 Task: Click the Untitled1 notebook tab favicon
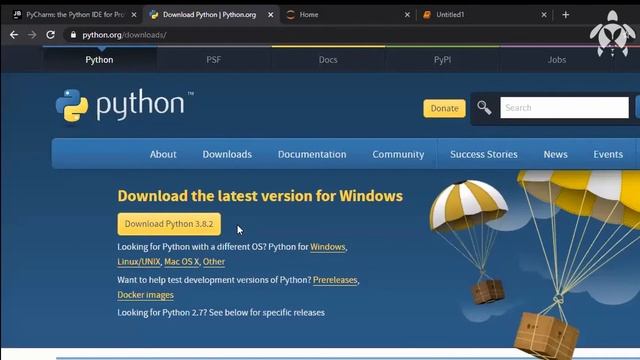click(x=427, y=15)
